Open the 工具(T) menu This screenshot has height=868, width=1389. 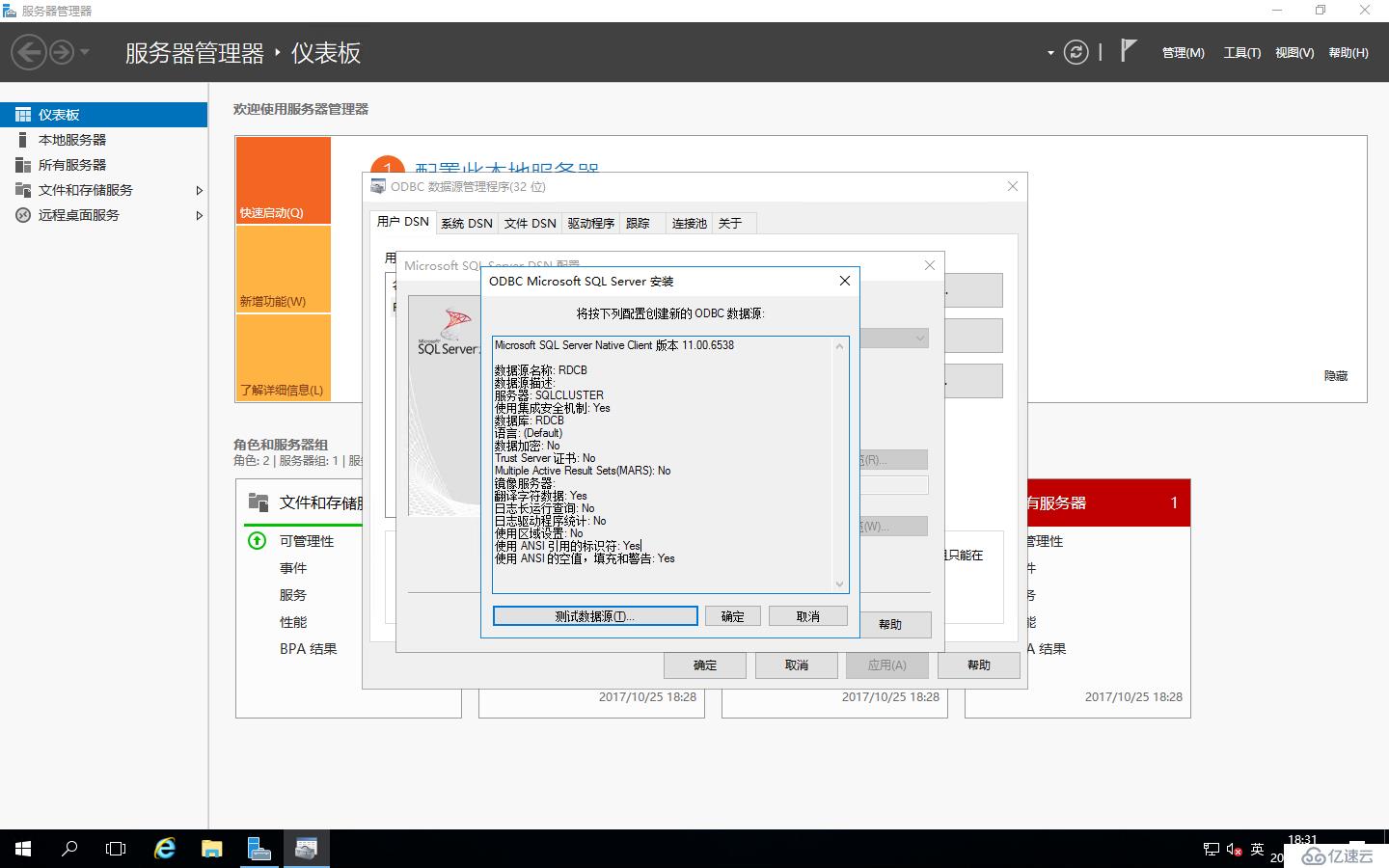point(1241,53)
